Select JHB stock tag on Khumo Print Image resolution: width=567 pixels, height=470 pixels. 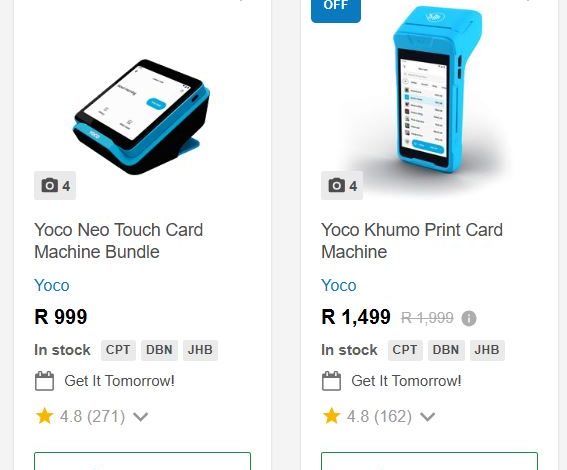tap(487, 350)
